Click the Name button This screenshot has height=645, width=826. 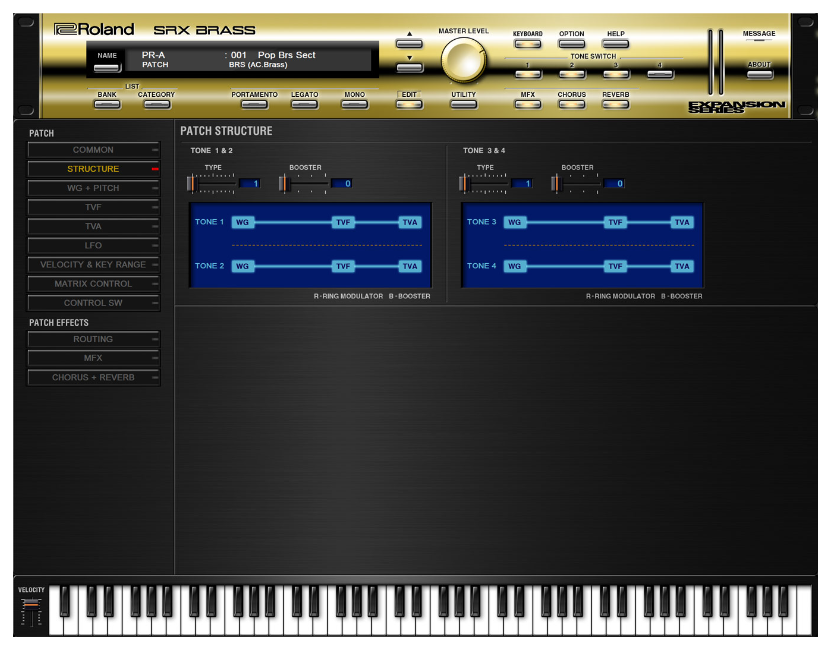[107, 68]
